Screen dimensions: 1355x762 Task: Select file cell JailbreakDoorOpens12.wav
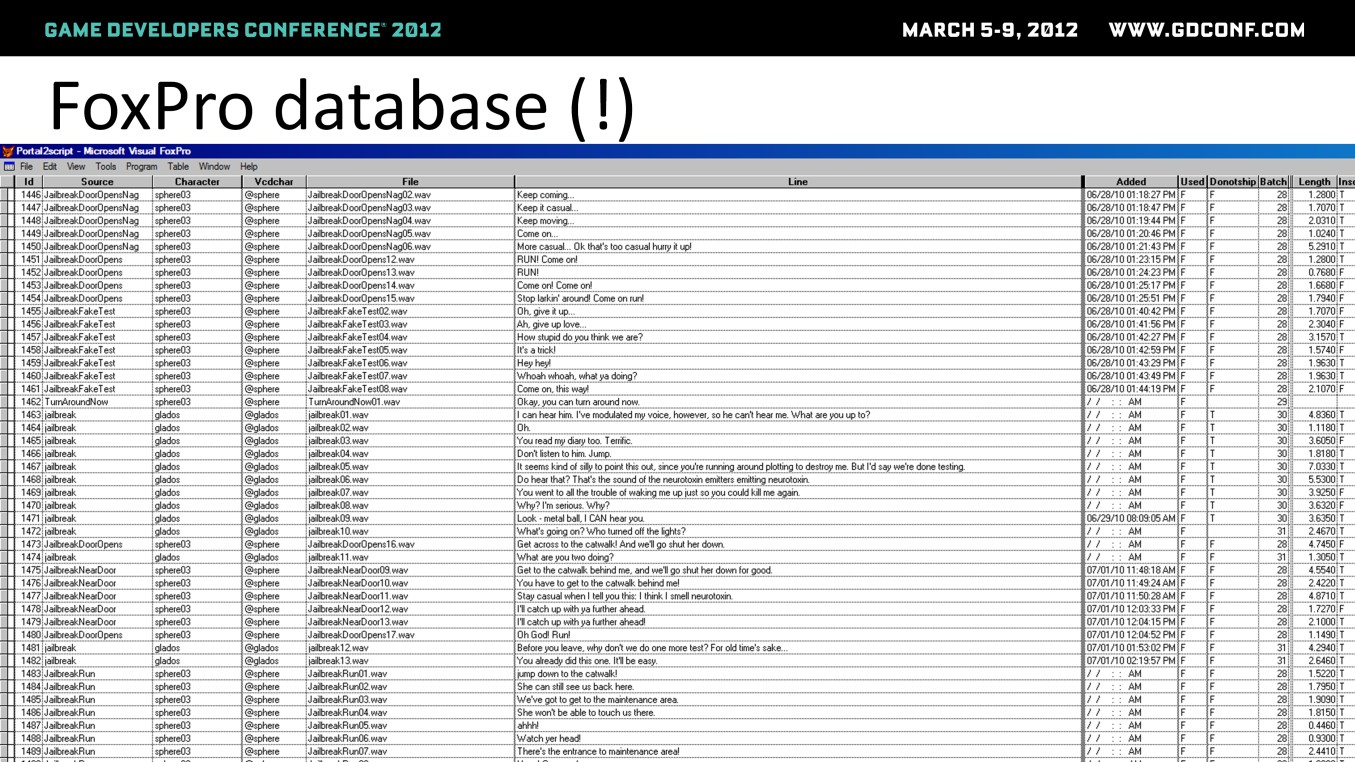(x=410, y=260)
